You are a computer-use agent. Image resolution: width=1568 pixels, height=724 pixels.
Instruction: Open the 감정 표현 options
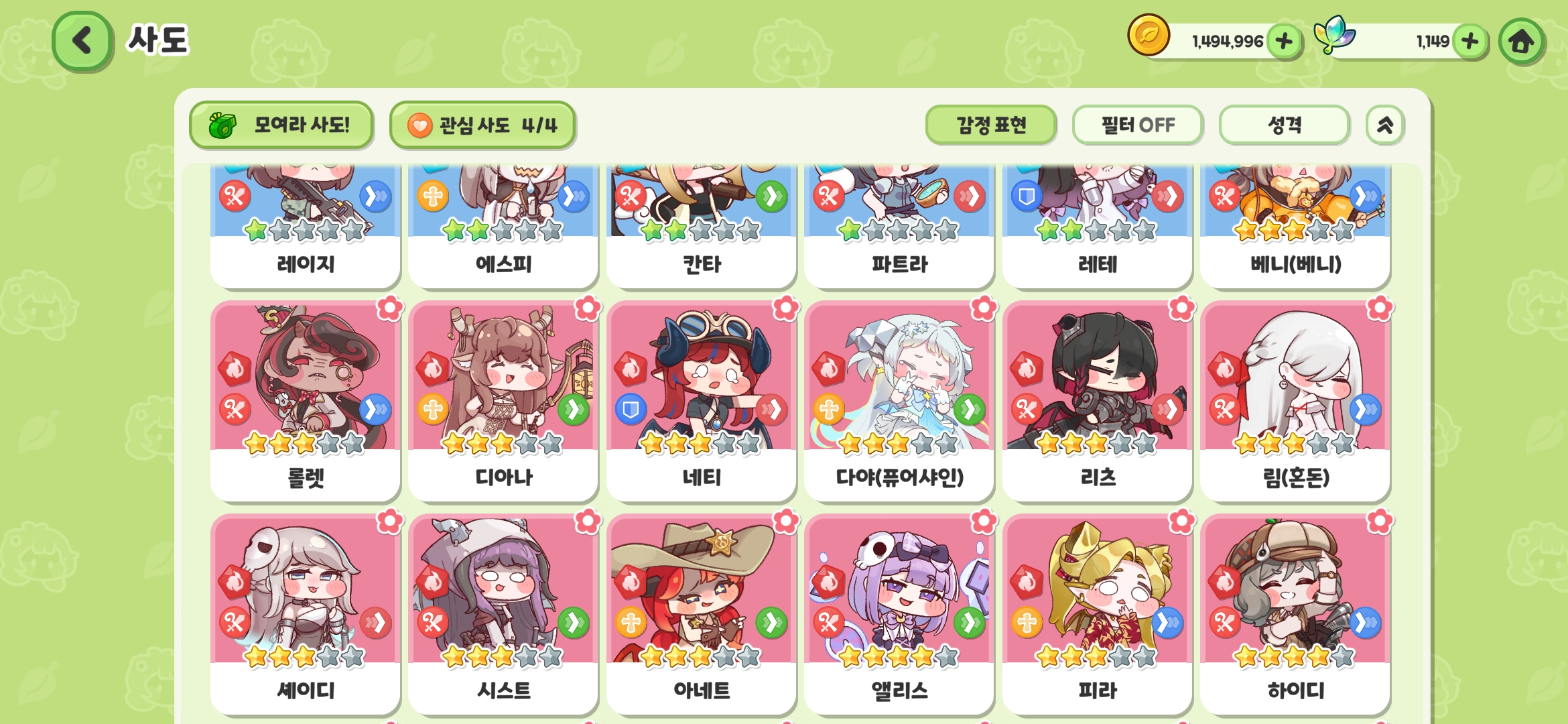coord(990,125)
